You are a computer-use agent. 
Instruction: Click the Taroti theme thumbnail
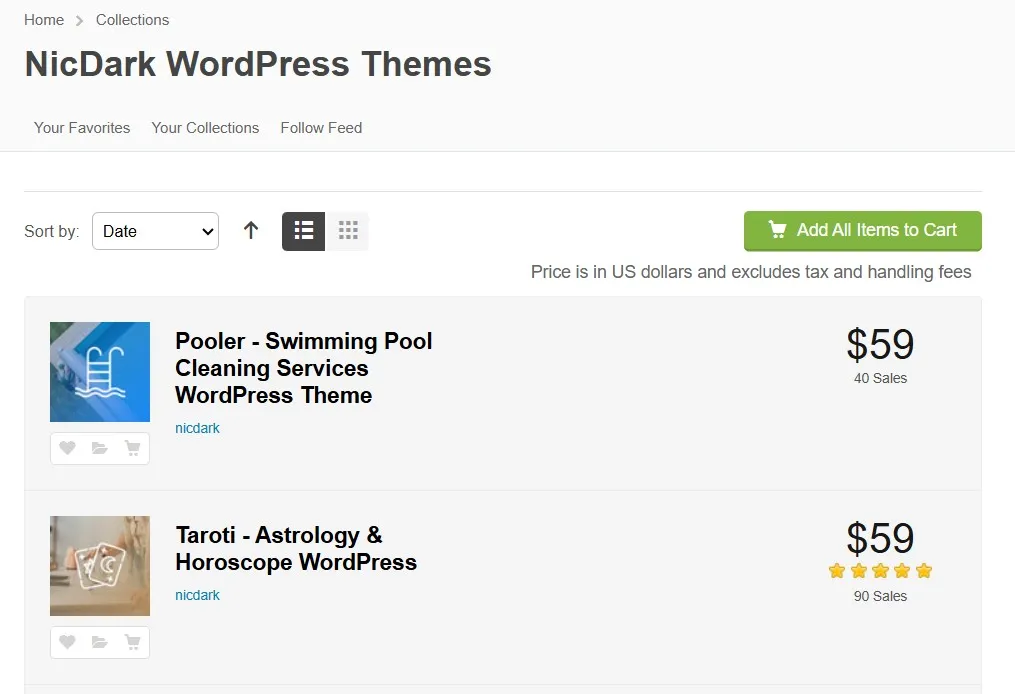100,566
